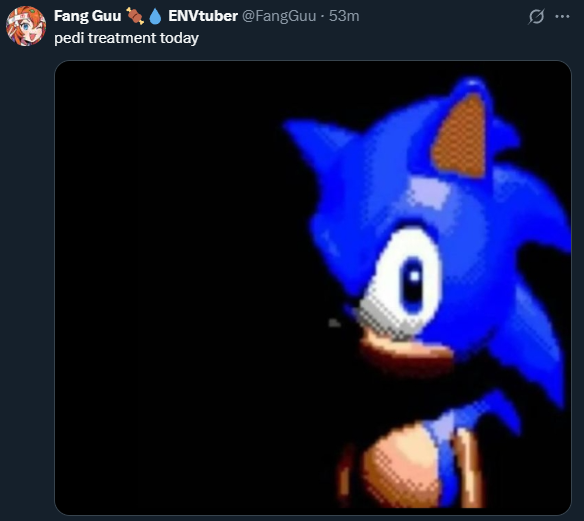This screenshot has width=584, height=521.
Task: Open Fang Guu's profile avatar picture
Action: (x=26, y=26)
